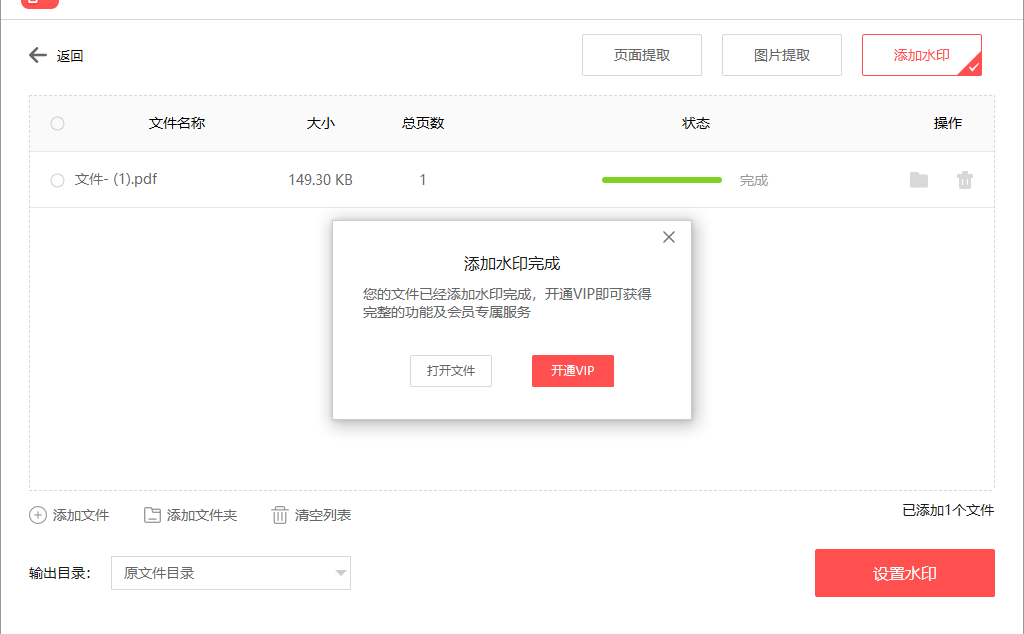Toggle the select-all radio in table header
Image resolution: width=1024 pixels, height=634 pixels.
tap(57, 123)
